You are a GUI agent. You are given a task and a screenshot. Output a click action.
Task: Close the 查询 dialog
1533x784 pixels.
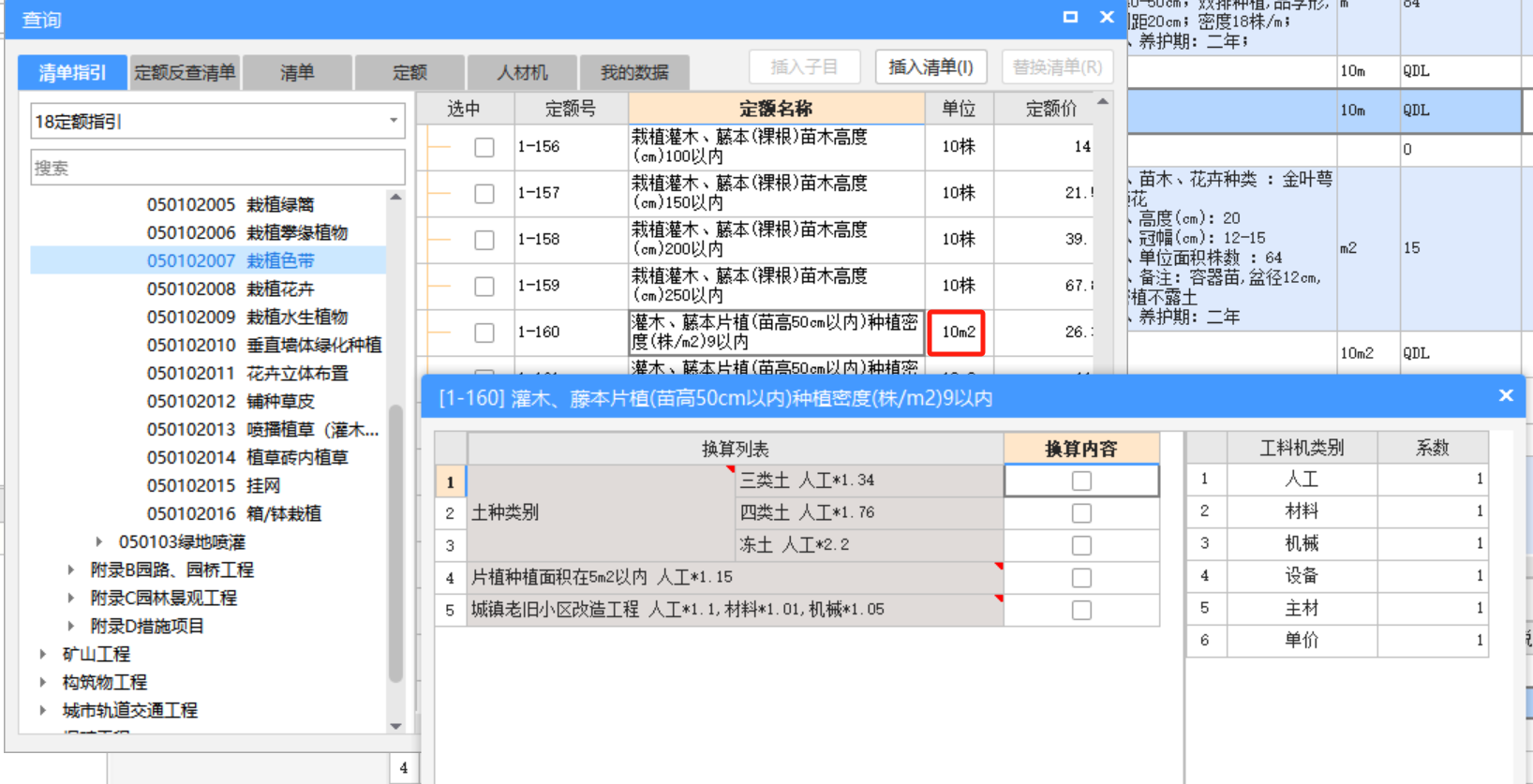[1107, 17]
